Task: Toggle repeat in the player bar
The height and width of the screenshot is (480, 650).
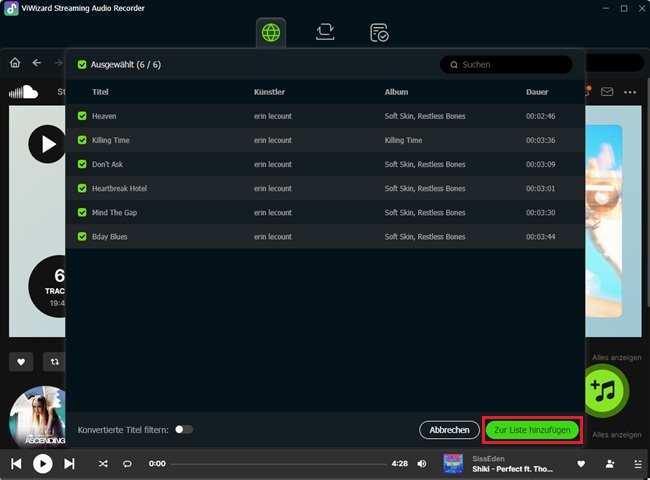Action: [x=127, y=464]
